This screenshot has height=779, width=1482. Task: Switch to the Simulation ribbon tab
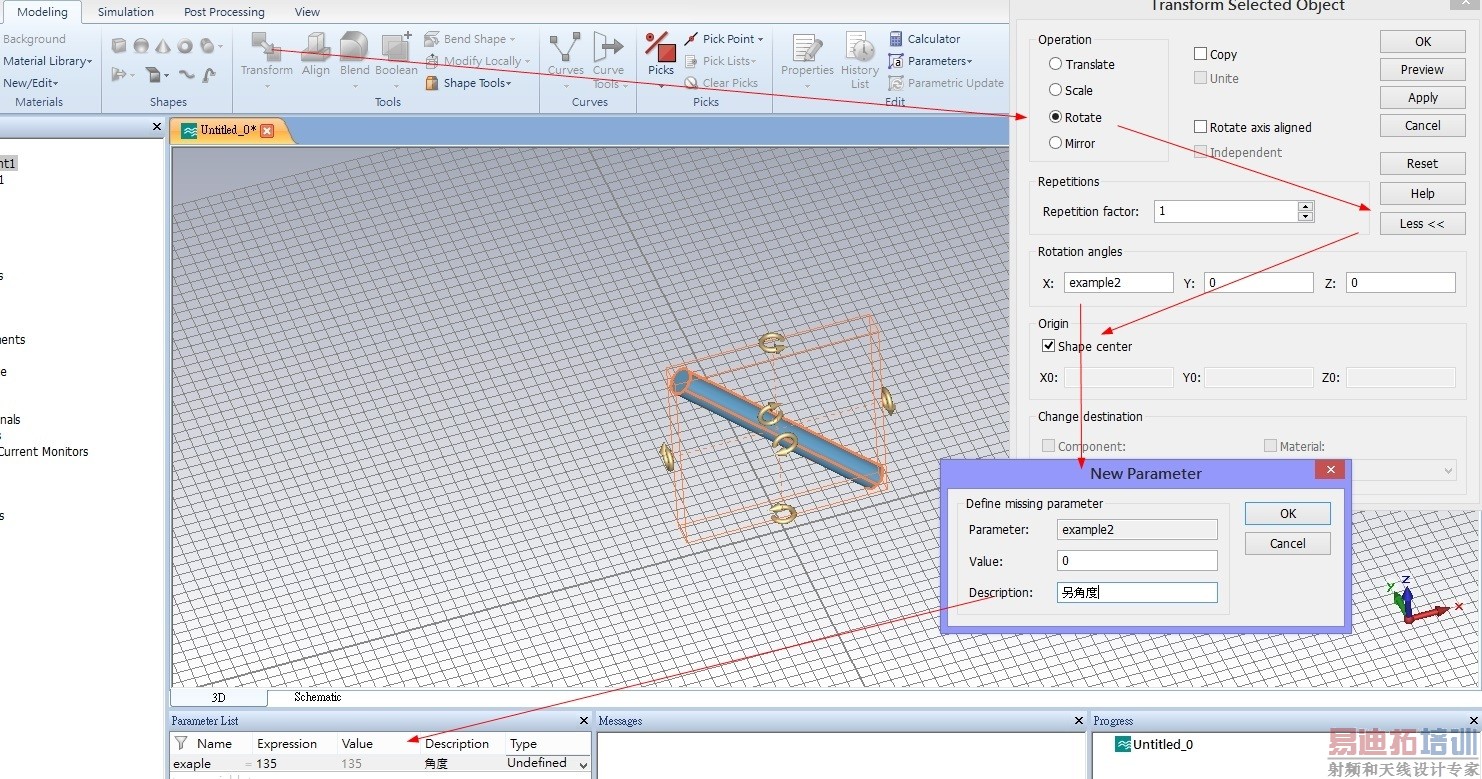point(125,12)
